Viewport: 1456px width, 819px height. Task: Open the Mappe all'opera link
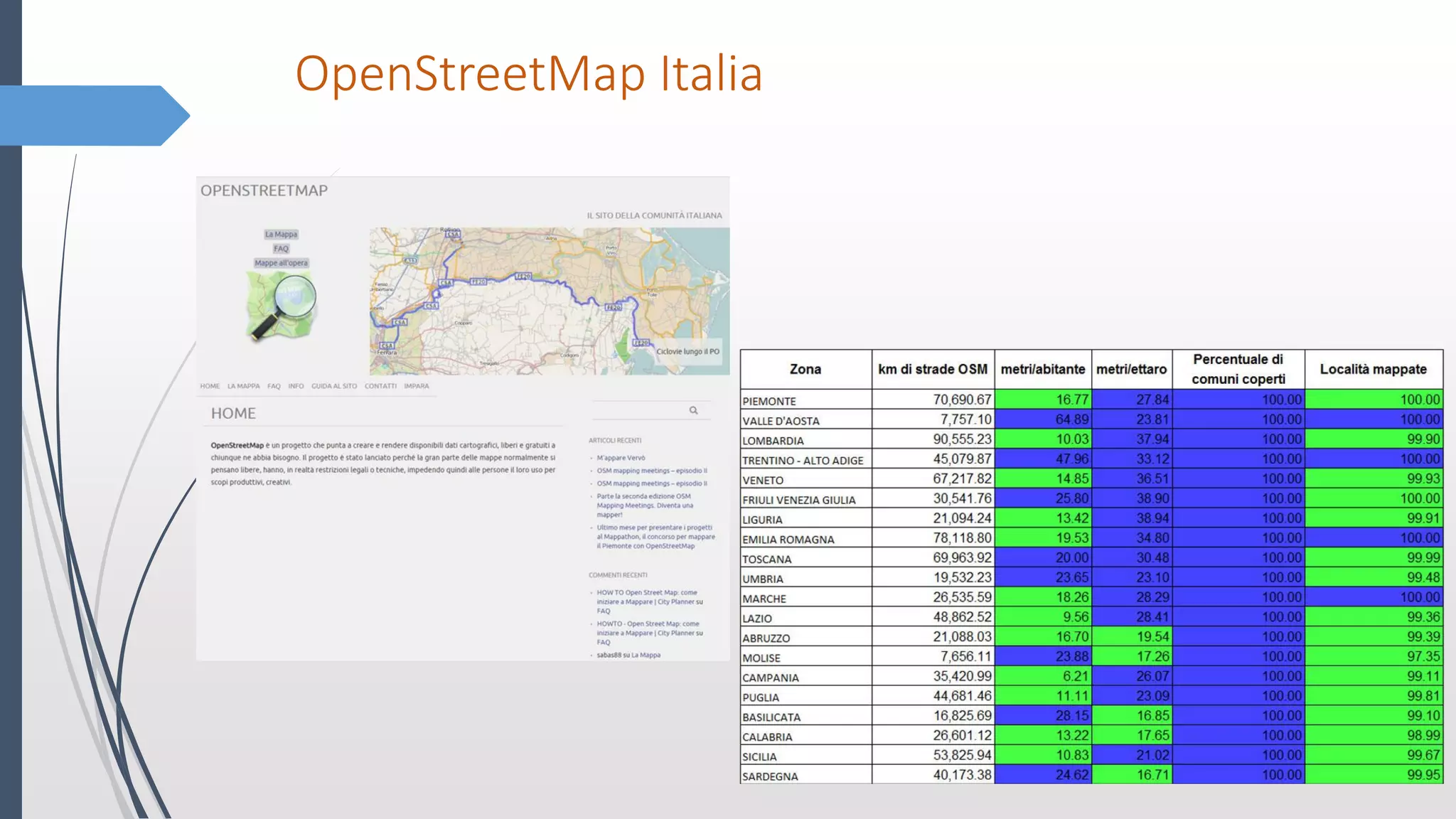[x=281, y=262]
